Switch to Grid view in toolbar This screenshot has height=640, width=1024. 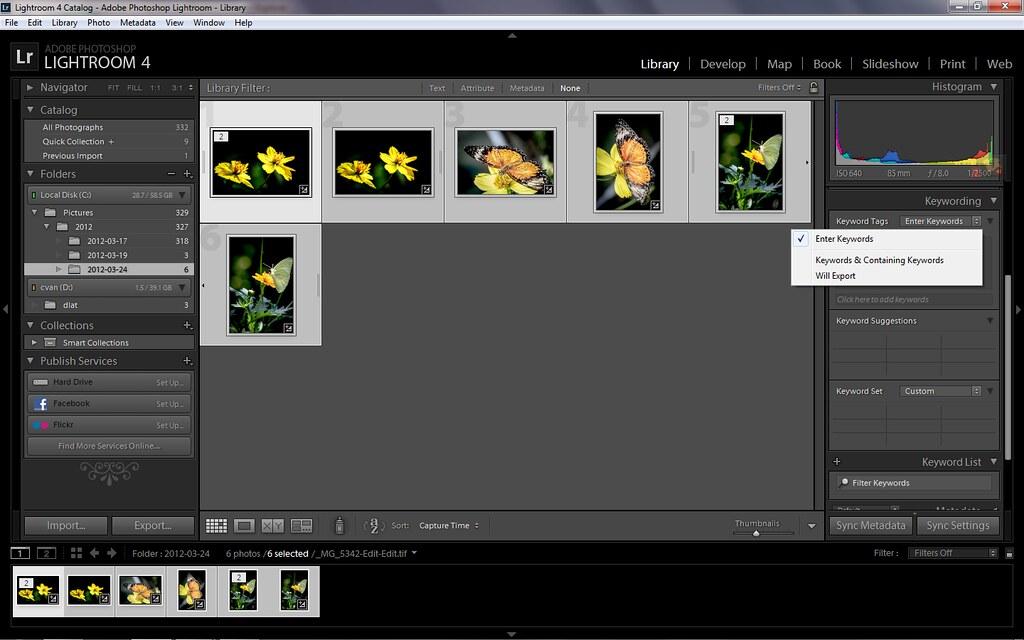pyautogui.click(x=216, y=526)
